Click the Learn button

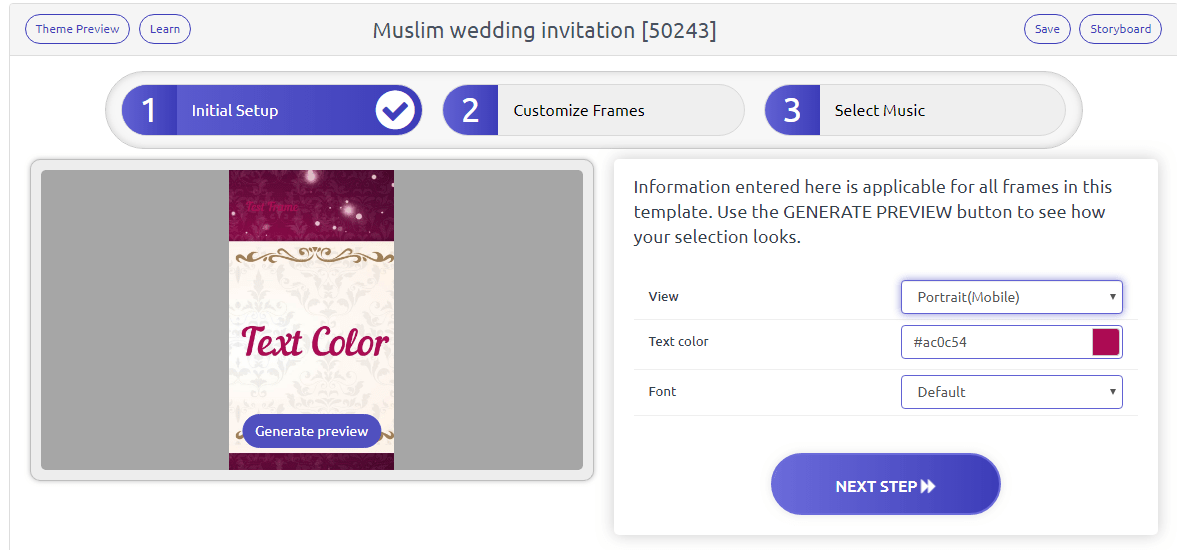point(165,29)
